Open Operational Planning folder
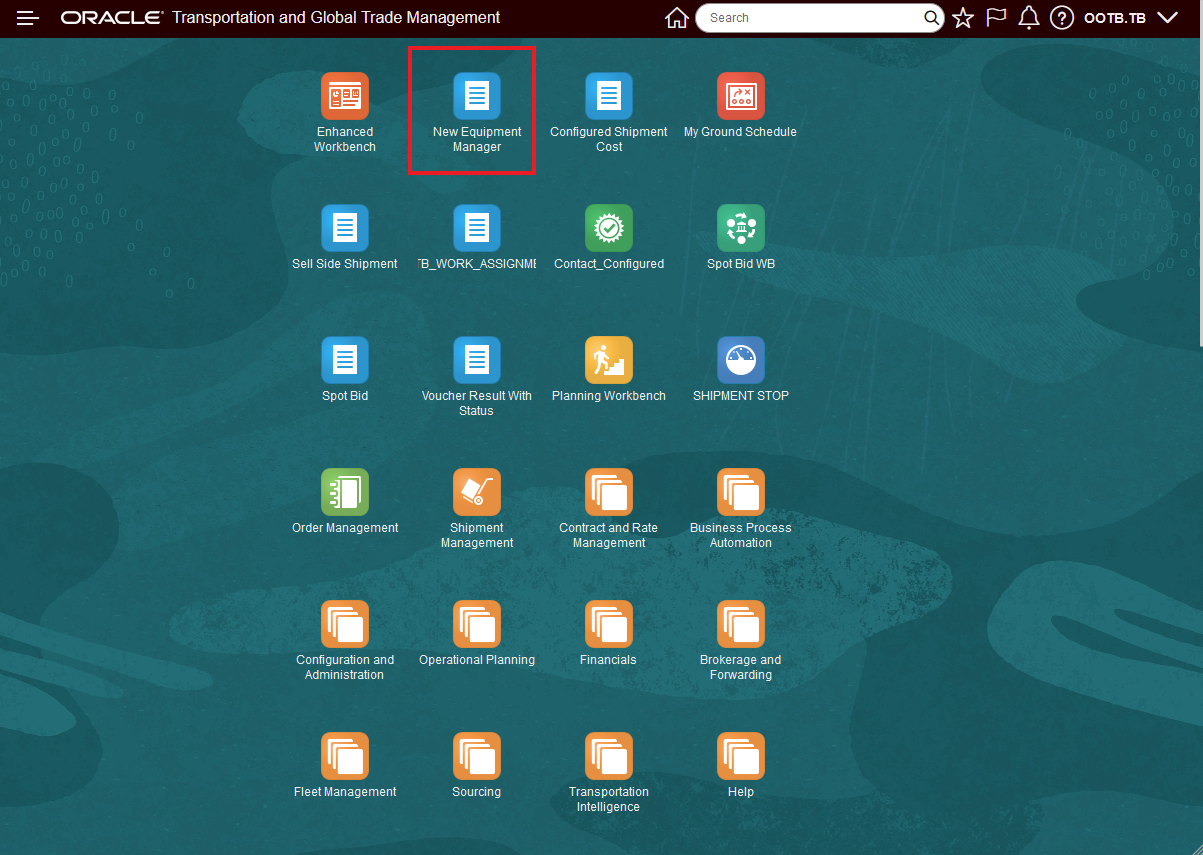The image size is (1203, 855). coord(477,624)
